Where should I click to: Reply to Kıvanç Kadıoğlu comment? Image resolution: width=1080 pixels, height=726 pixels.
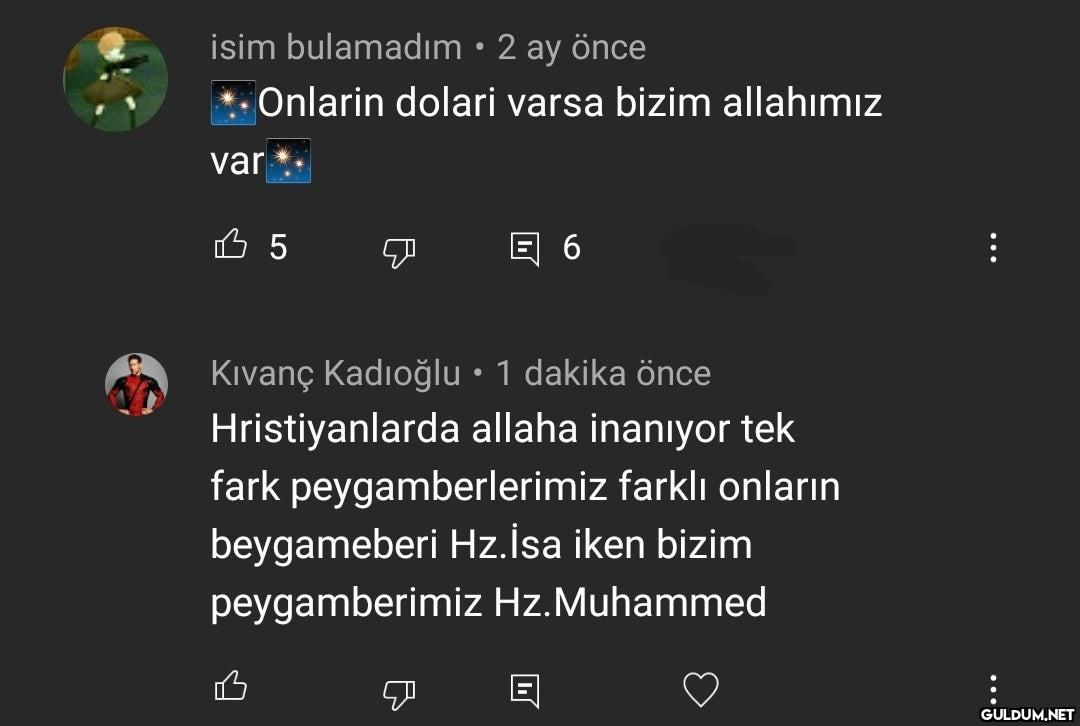525,691
